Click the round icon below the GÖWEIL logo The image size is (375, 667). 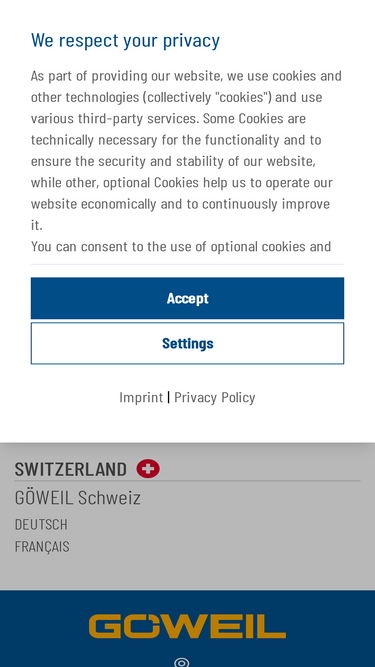[182, 662]
